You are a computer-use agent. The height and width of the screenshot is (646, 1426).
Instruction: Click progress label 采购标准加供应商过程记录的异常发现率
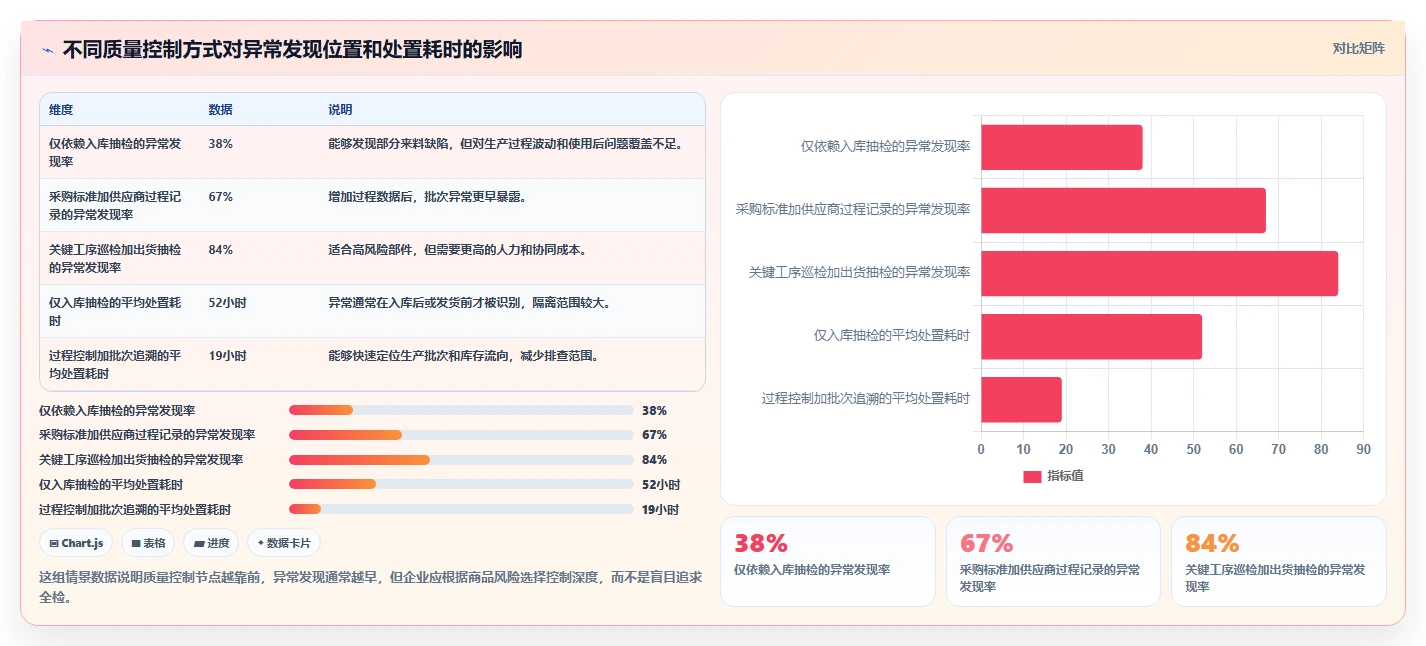[x=147, y=435]
